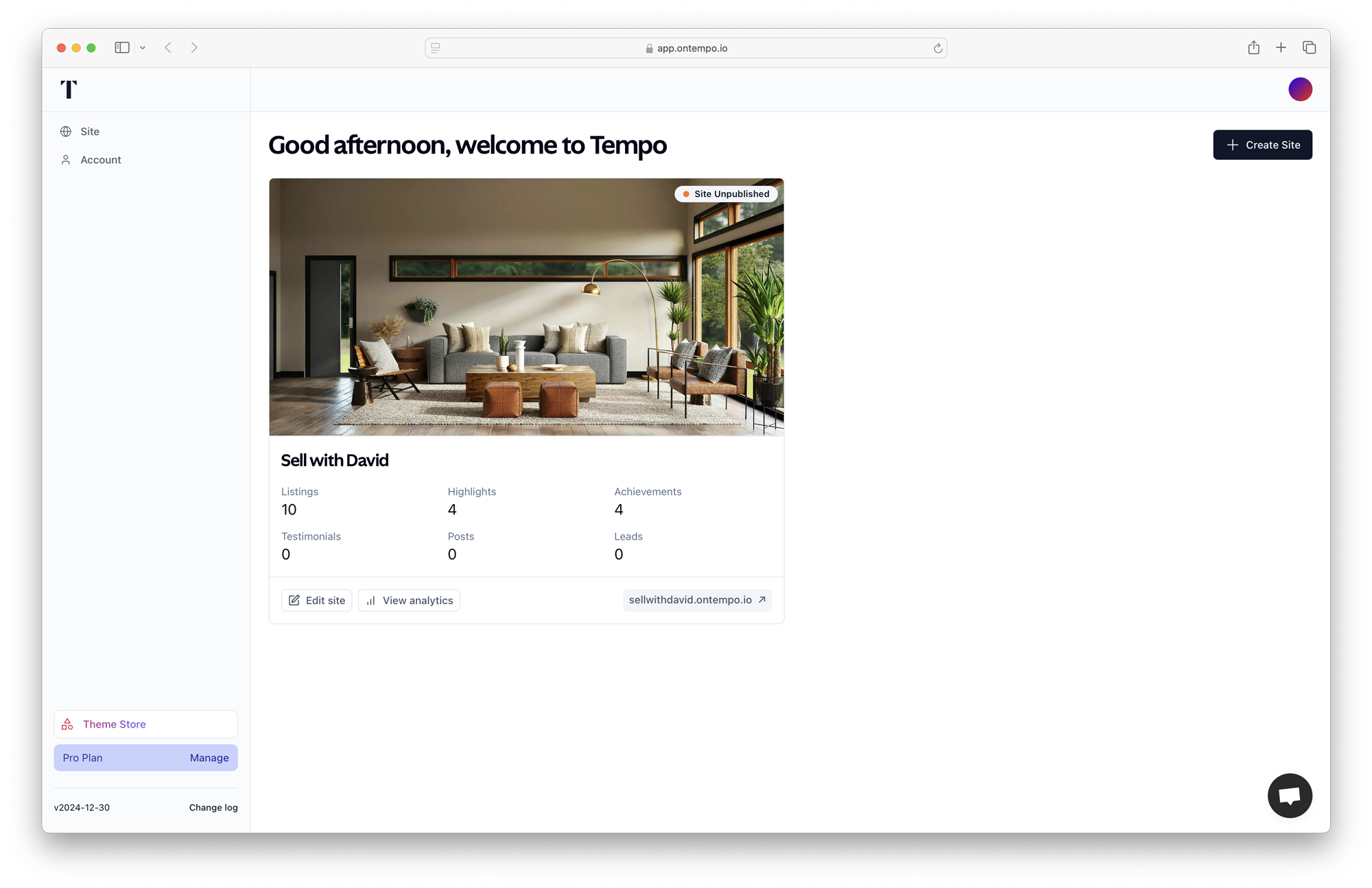
Task: Go back with the browser back arrow
Action: click(168, 47)
